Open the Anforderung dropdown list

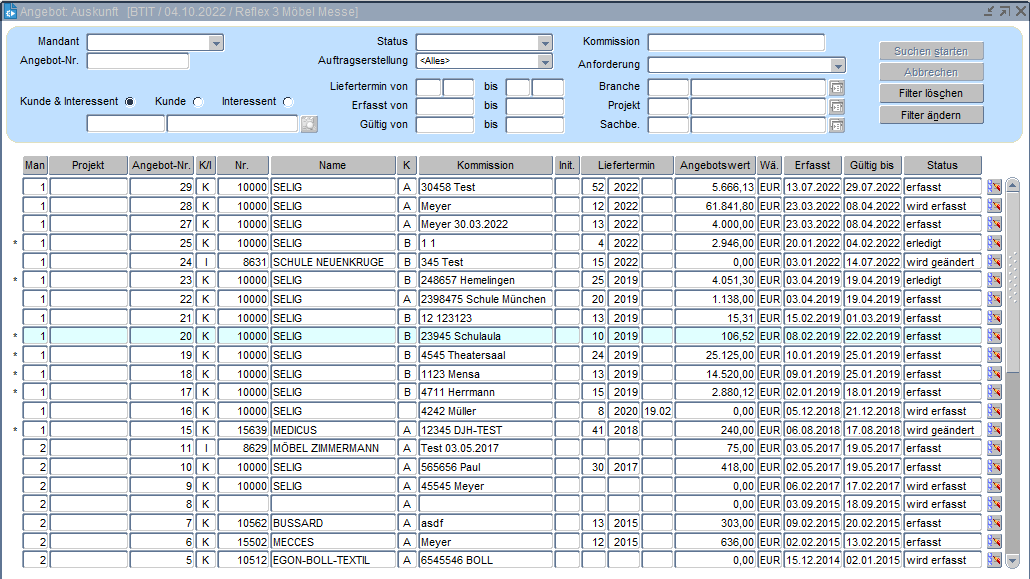pyautogui.click(x=838, y=65)
